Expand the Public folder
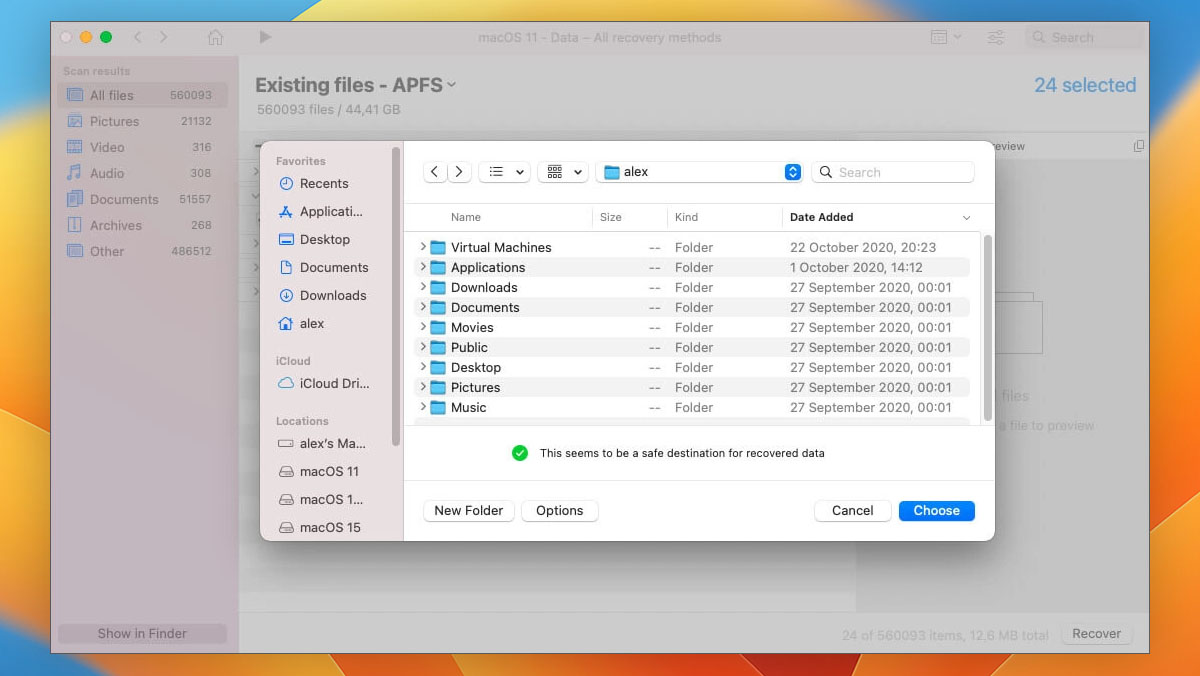1200x676 pixels. 423,347
